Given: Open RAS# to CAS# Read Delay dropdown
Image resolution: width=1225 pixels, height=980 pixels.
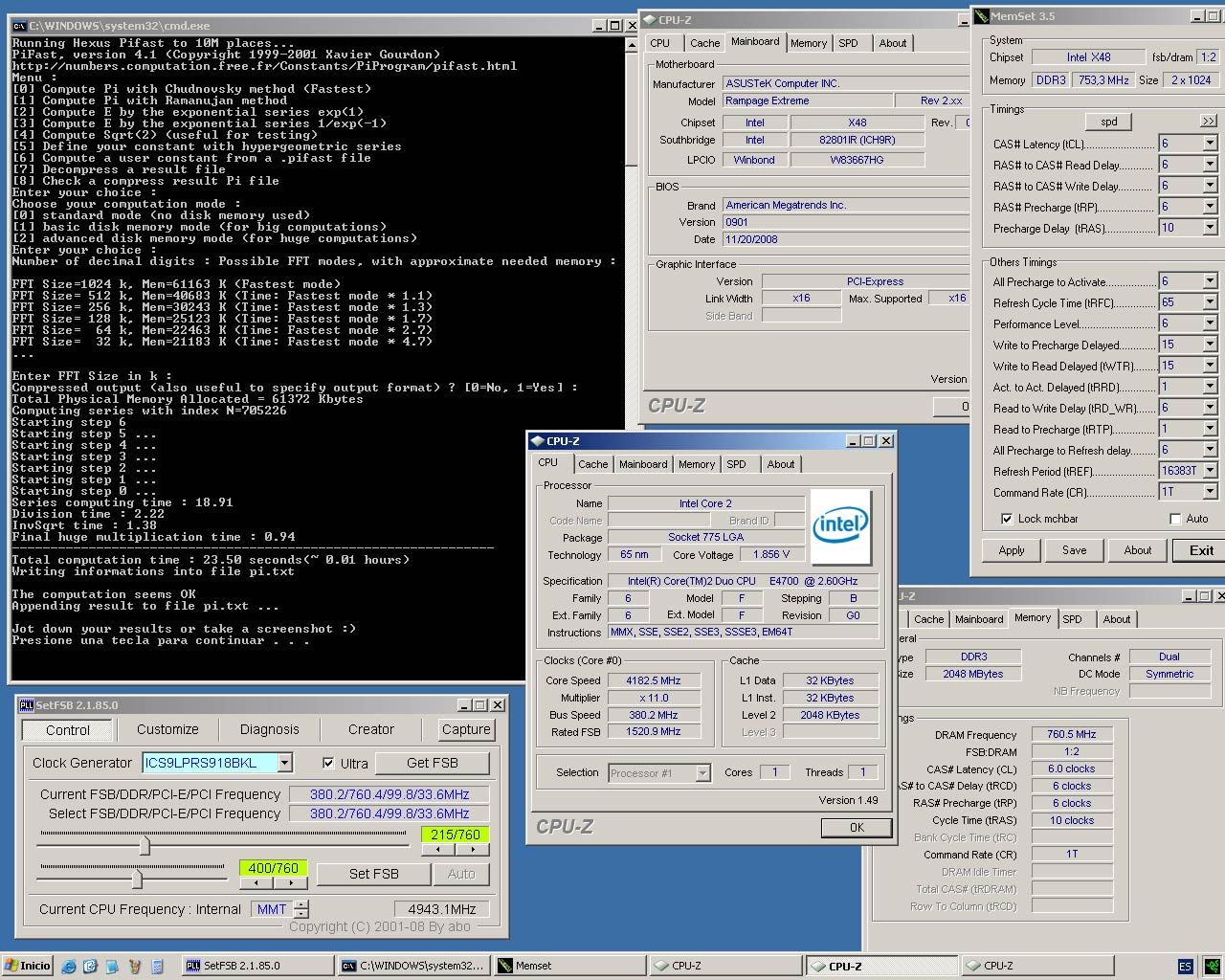Looking at the screenshot, I should 1211,165.
